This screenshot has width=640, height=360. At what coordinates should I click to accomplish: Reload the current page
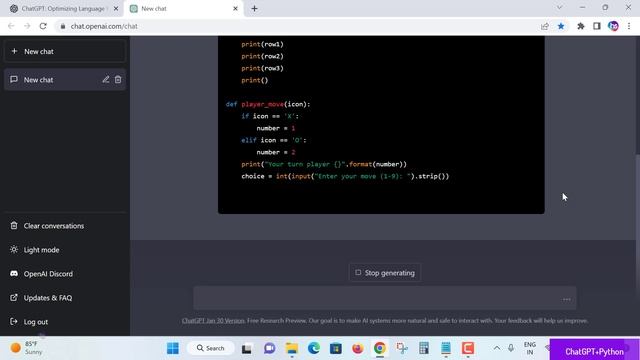point(43,26)
